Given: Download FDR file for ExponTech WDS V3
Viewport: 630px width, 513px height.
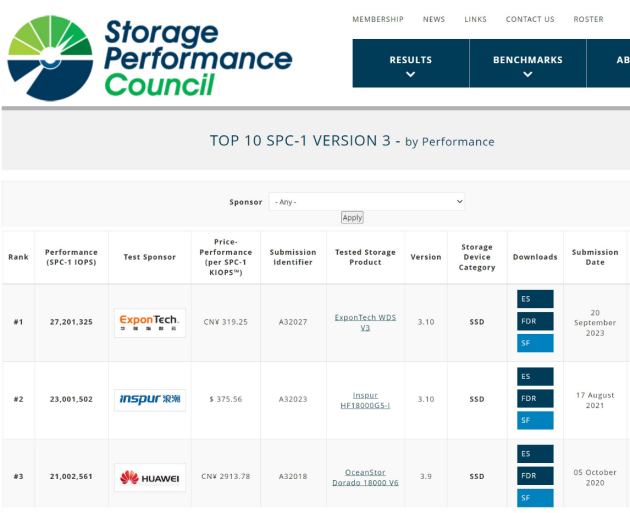Looking at the screenshot, I should [x=534, y=321].
